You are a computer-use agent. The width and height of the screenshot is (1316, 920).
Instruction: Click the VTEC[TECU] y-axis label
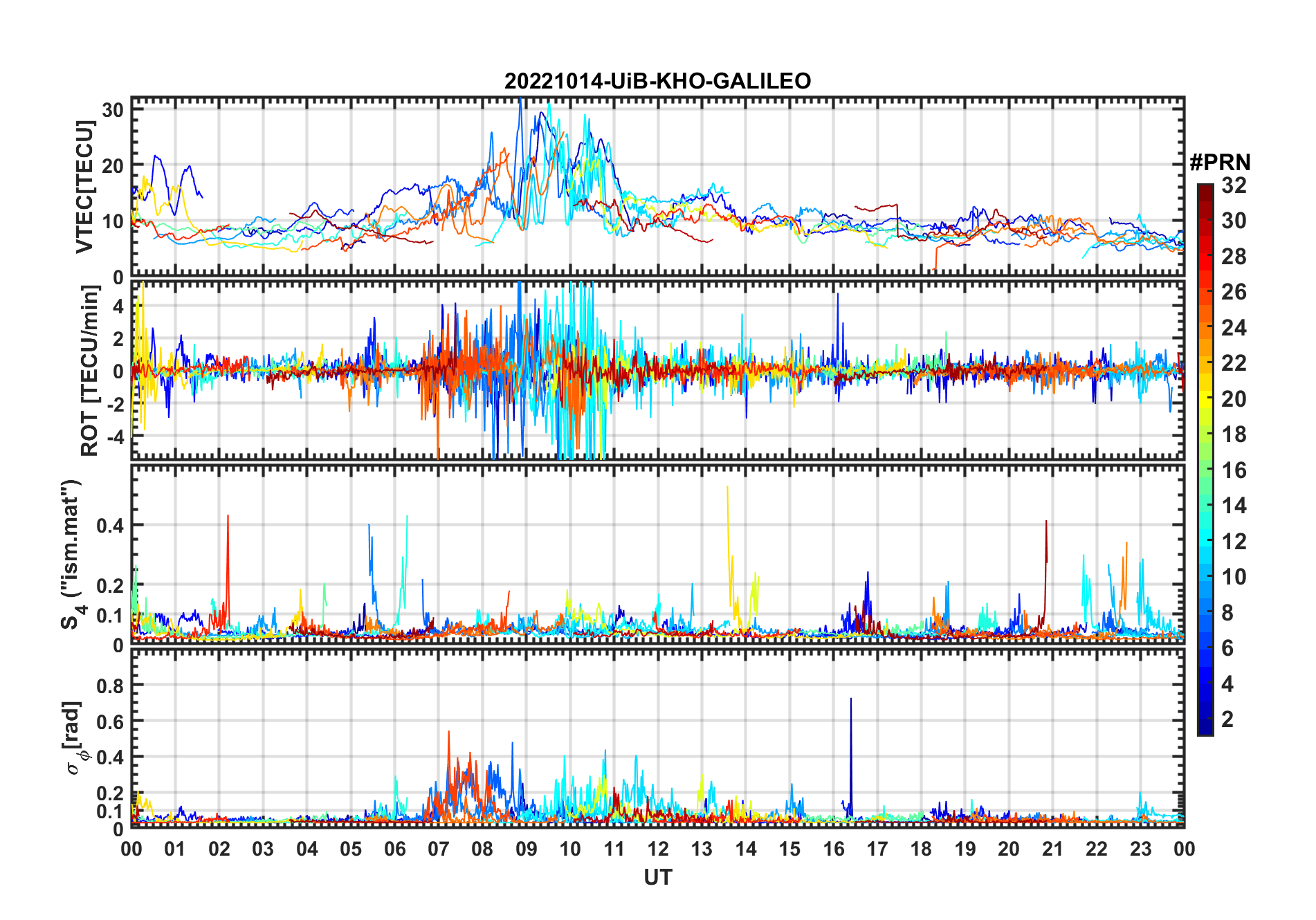84,187
